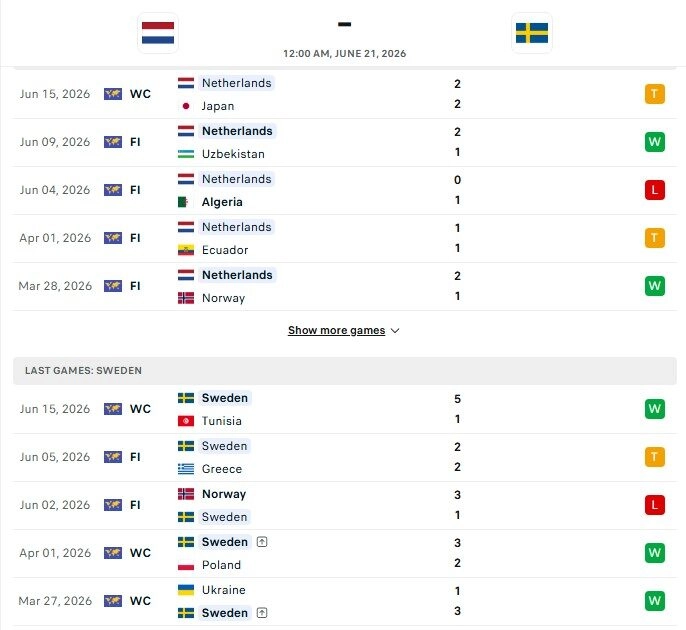Open the Uzbekistan team link
This screenshot has height=630, width=686.
coord(233,154)
